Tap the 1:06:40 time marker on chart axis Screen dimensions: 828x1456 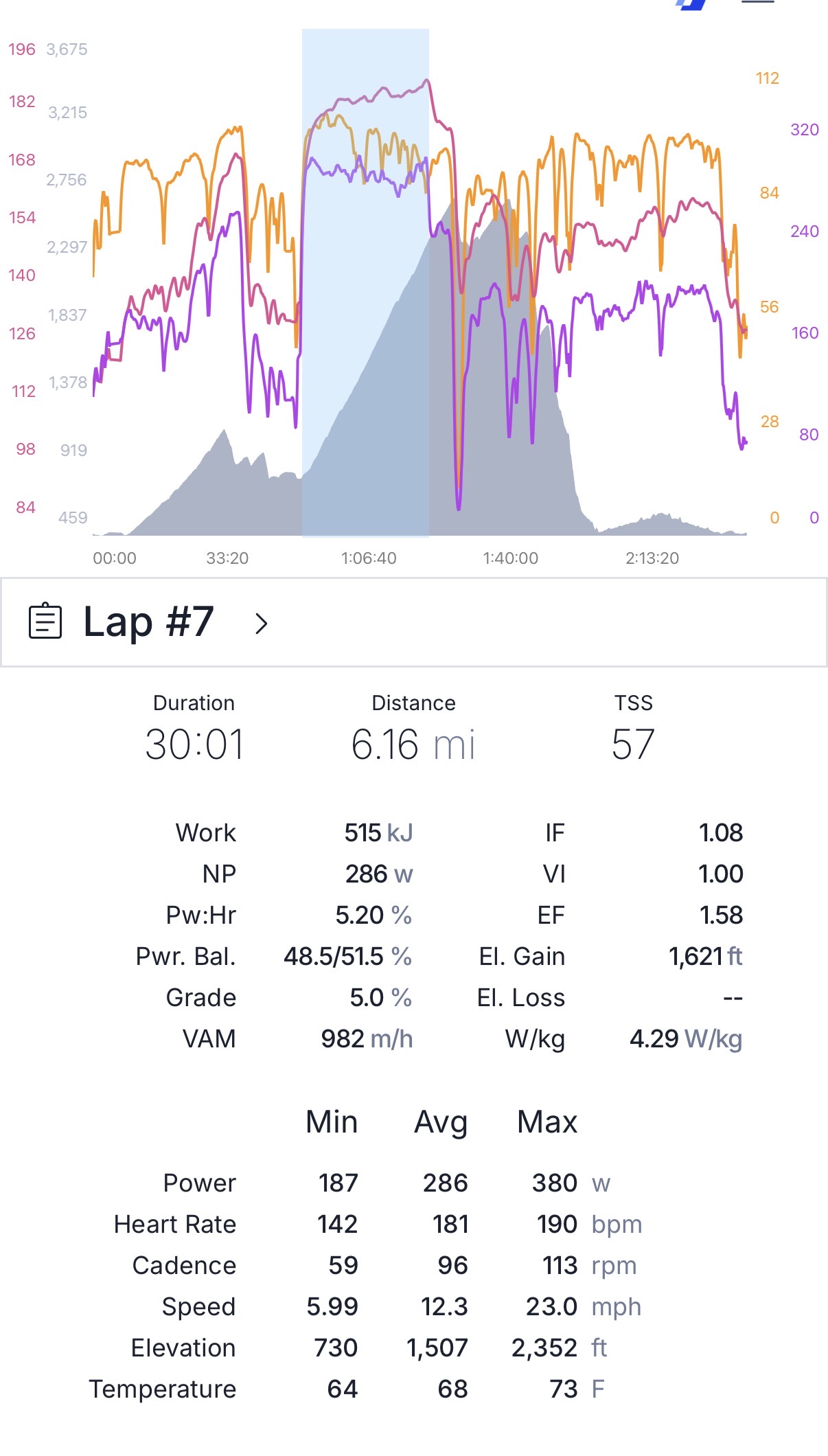(369, 558)
